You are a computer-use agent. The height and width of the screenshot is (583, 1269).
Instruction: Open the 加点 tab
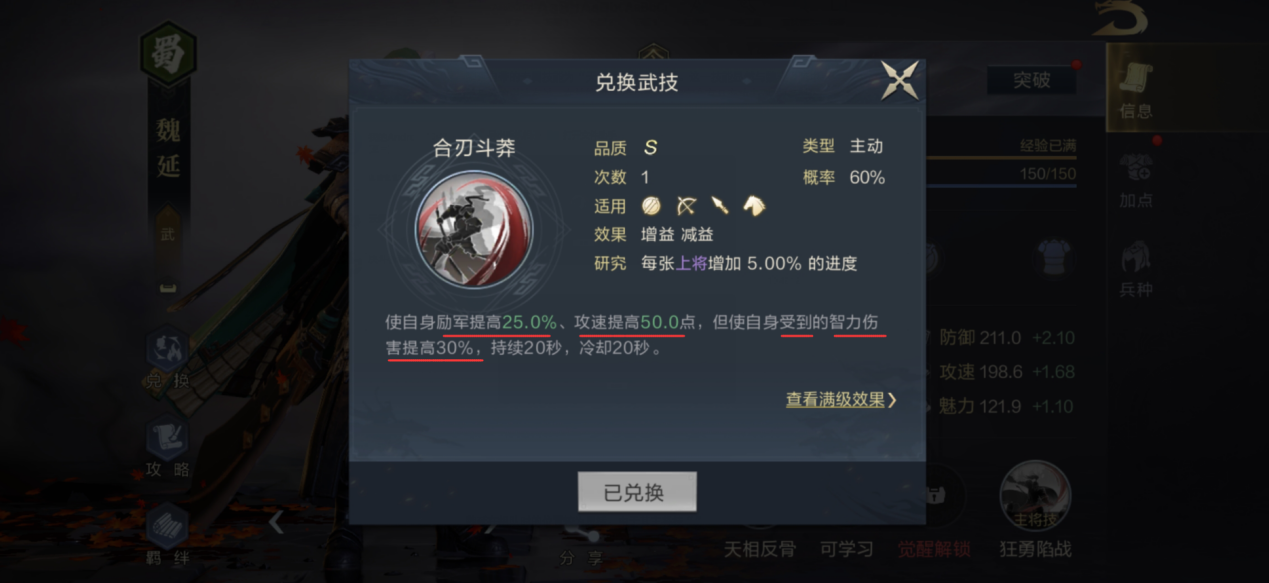1136,180
